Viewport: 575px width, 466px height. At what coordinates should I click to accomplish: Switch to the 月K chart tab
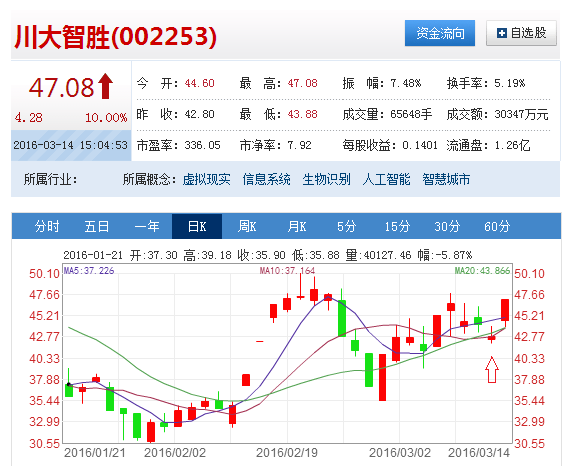tap(297, 226)
